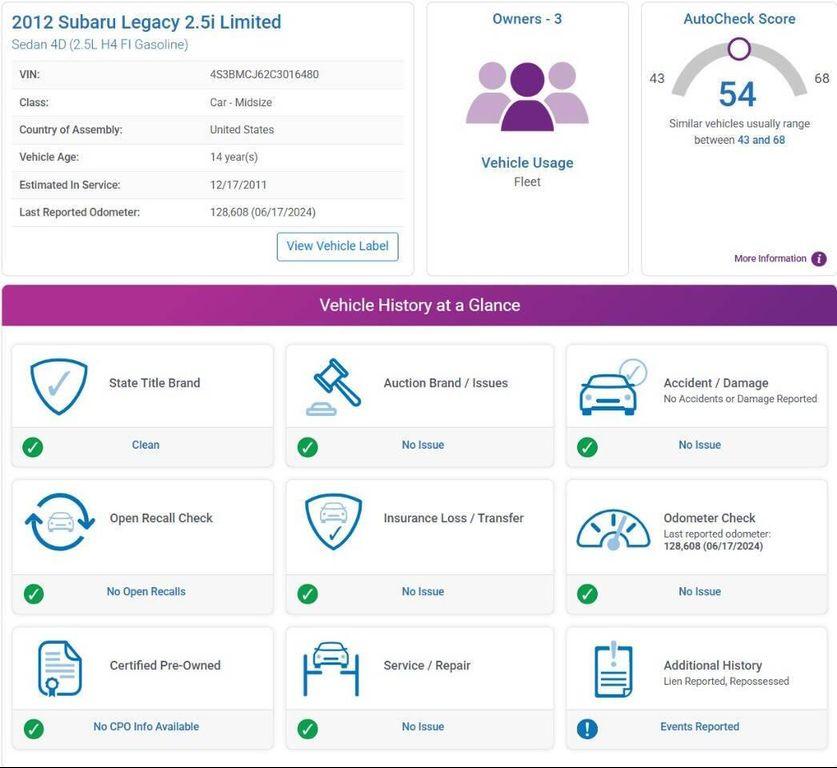Click the Owners - 3 heading
Screen dimensions: 837x768
point(527,19)
